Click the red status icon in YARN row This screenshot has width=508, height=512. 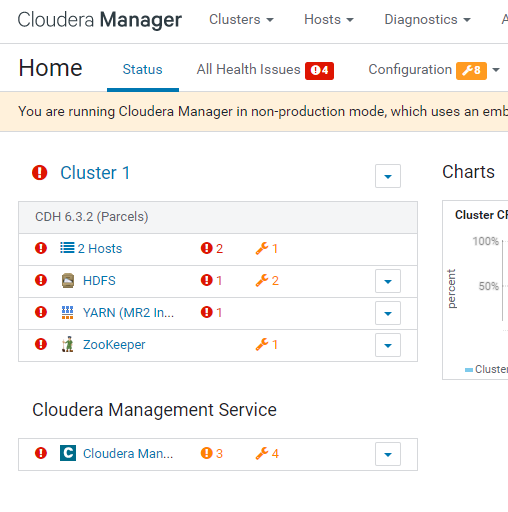(41, 312)
